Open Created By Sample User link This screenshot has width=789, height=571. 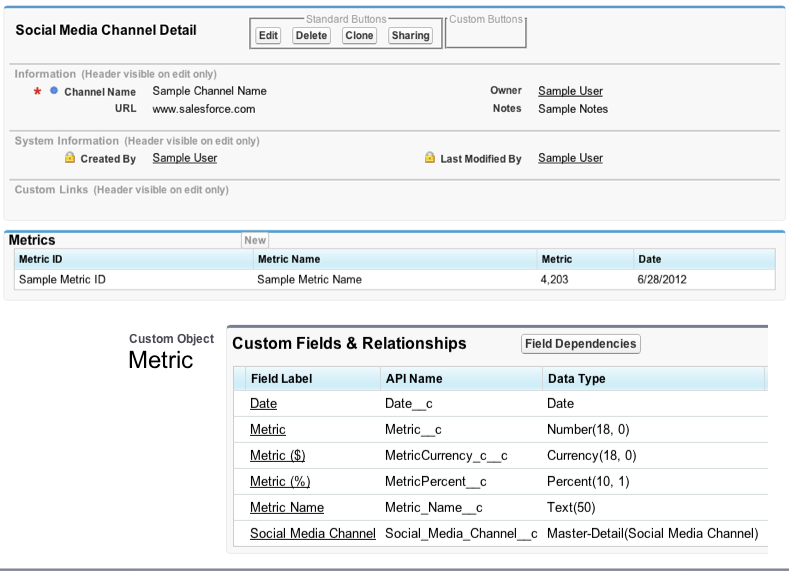[184, 158]
